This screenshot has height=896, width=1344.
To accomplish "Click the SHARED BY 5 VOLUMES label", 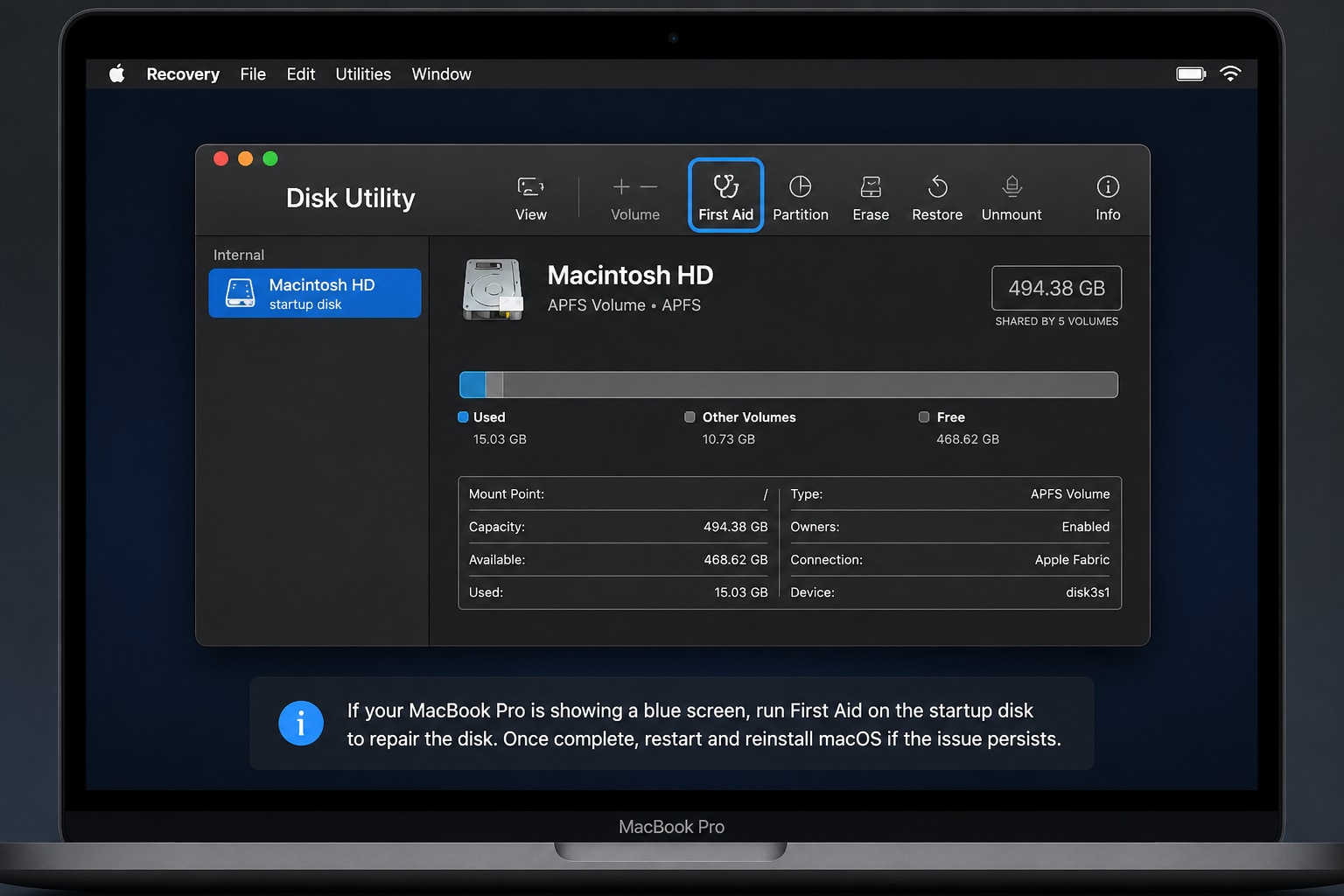I will 1056,321.
